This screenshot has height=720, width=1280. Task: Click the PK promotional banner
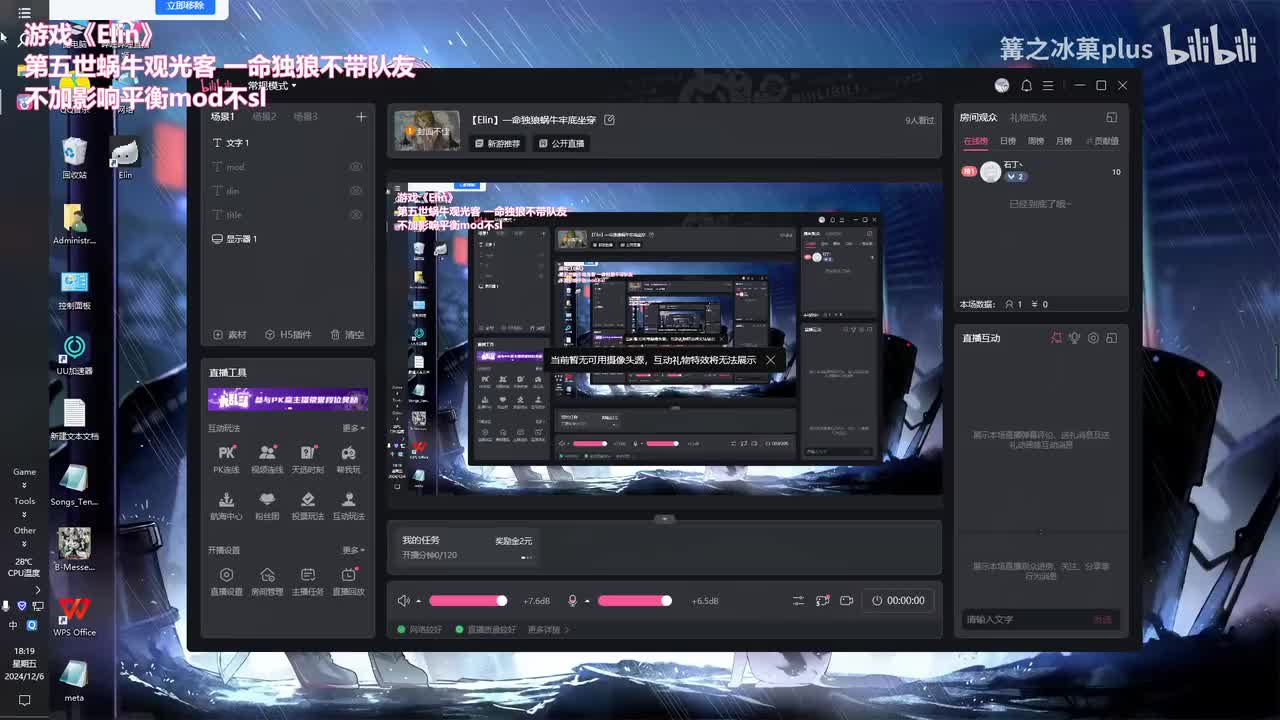click(x=288, y=400)
